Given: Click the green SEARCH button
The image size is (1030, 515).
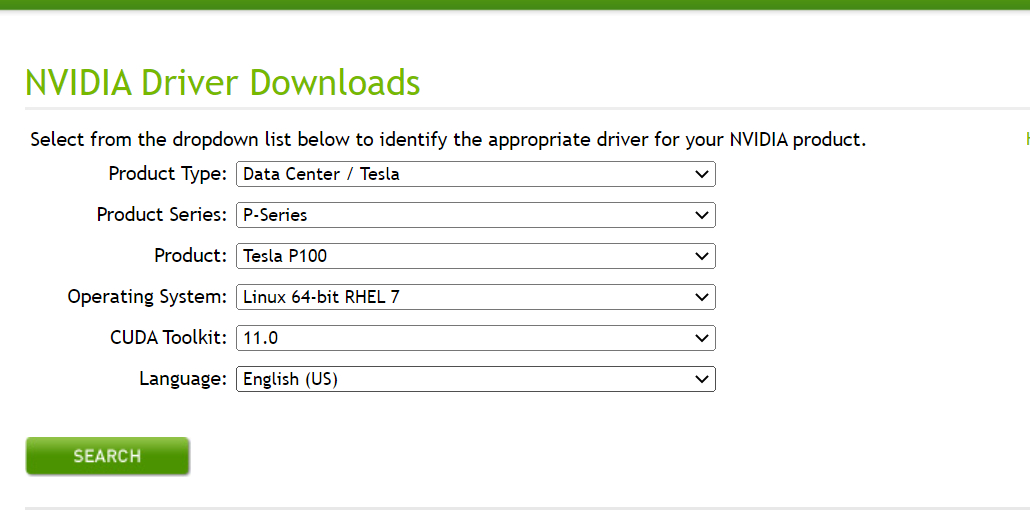Looking at the screenshot, I should [108, 456].
